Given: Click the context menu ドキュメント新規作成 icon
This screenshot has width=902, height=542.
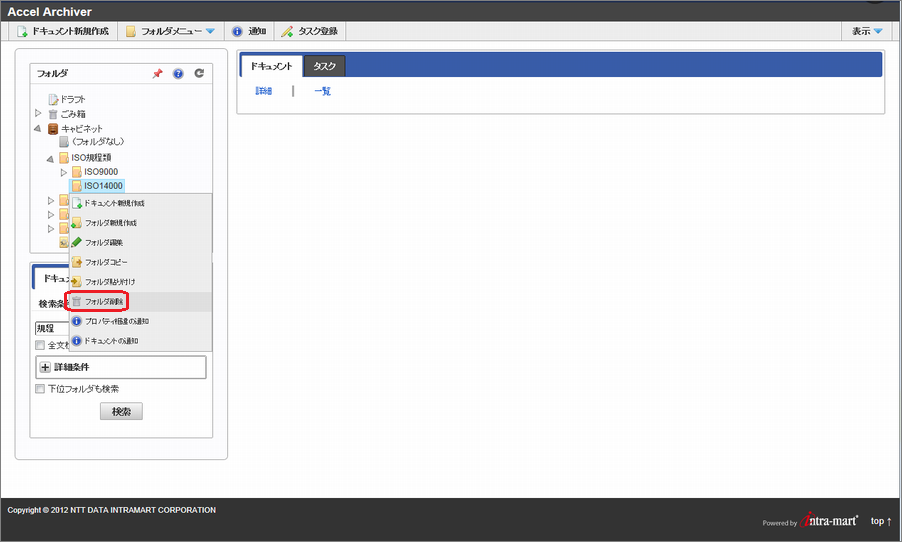Looking at the screenshot, I should pos(77,203).
